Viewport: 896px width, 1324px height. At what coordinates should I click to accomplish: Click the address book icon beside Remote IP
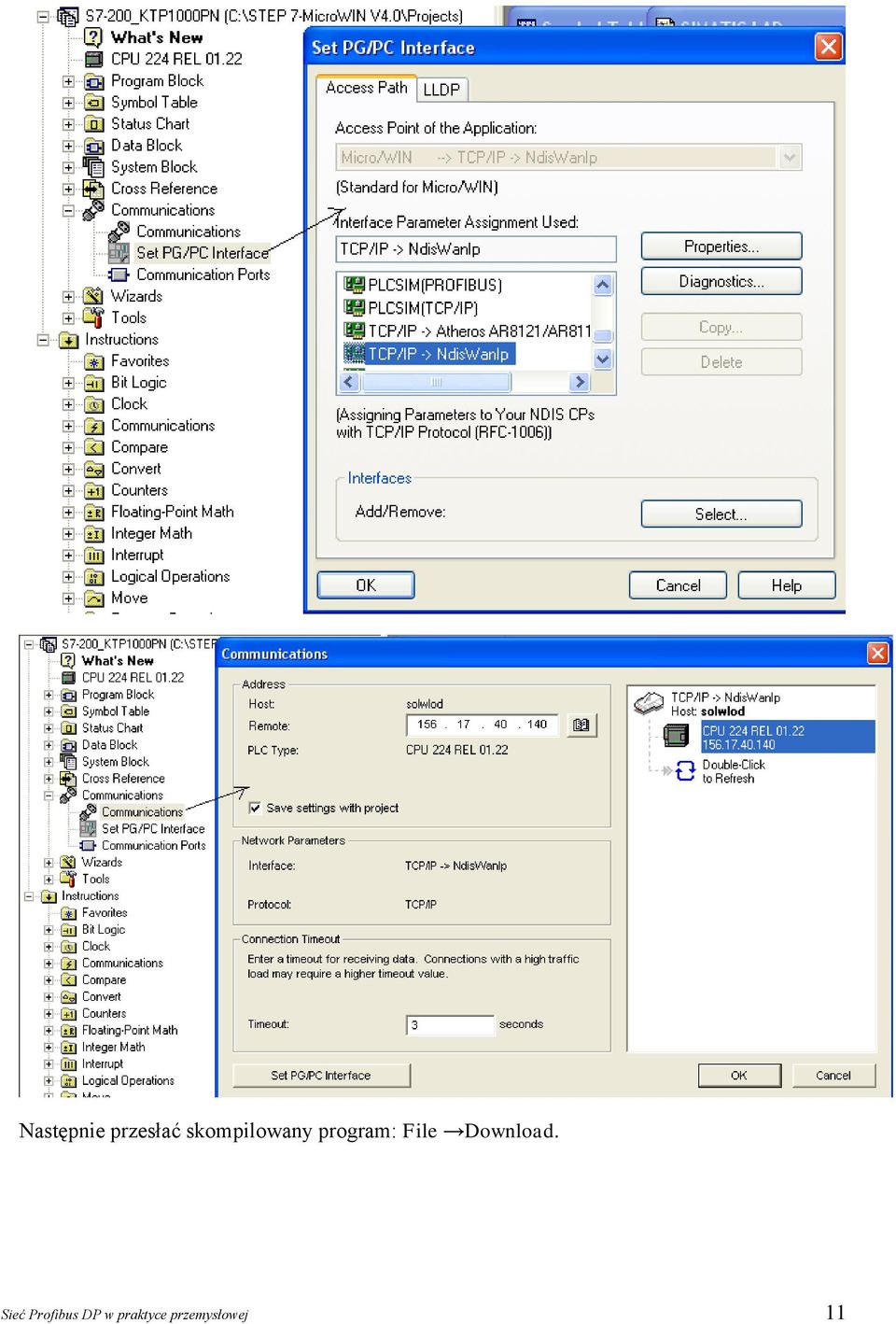click(x=581, y=725)
